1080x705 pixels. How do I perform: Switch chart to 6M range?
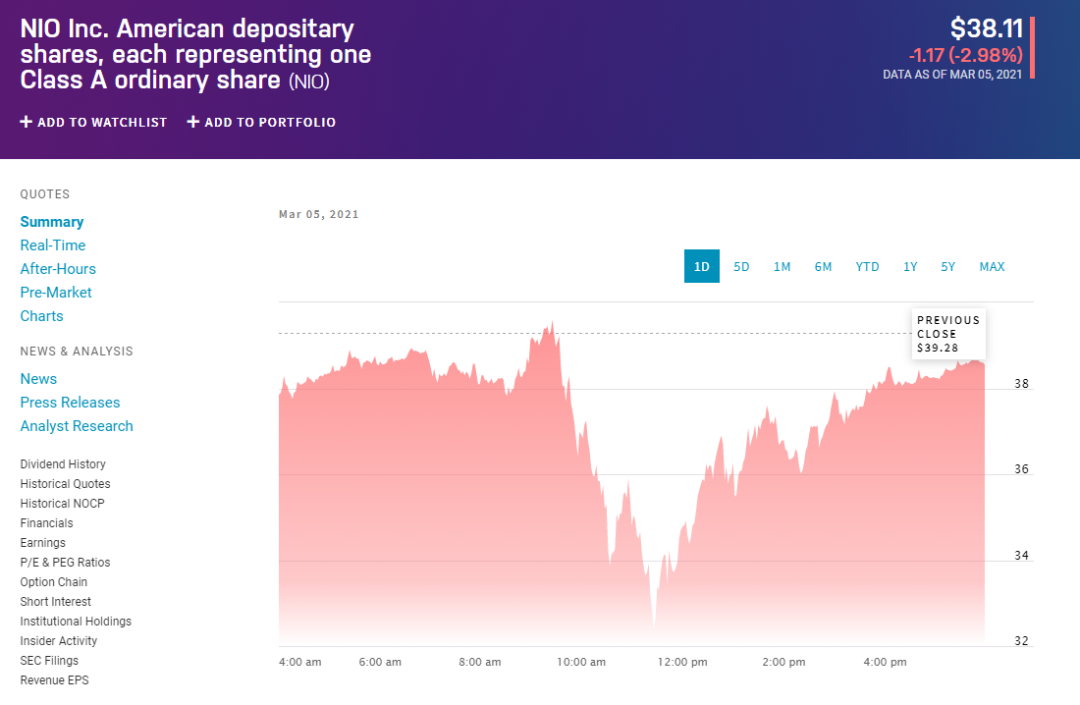click(x=823, y=266)
